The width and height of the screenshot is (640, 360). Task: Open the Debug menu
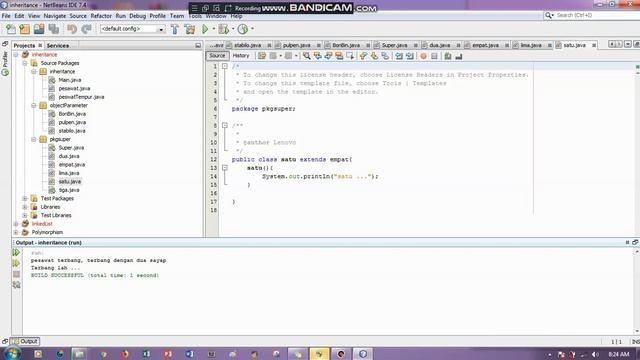point(138,16)
